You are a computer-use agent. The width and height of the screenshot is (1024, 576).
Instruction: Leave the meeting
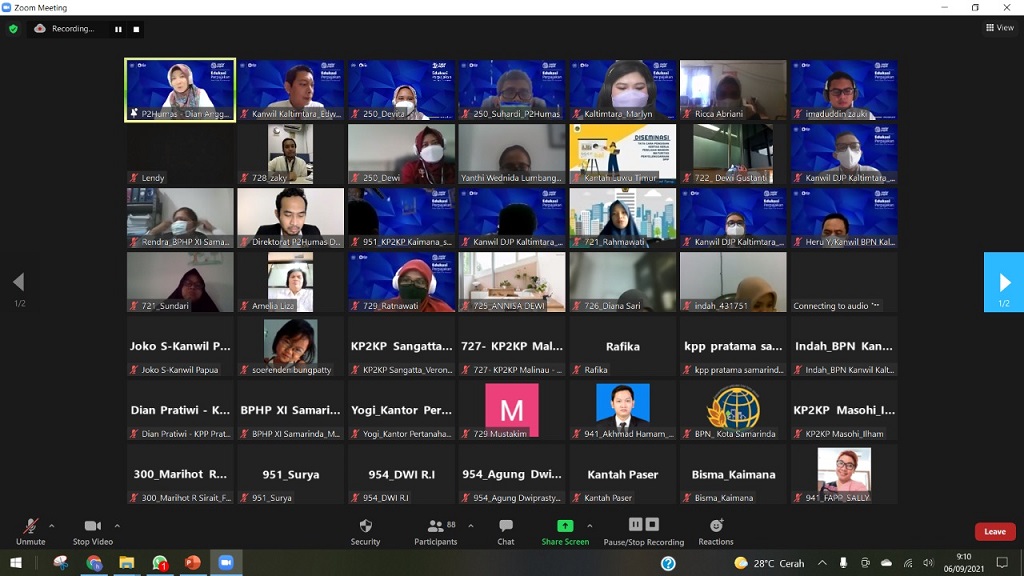(x=994, y=532)
